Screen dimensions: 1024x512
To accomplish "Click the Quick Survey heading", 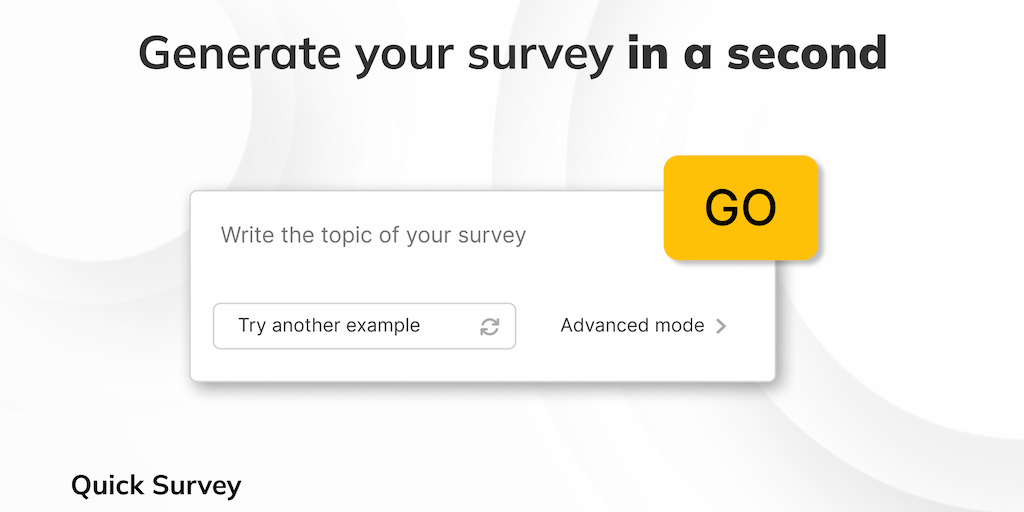I will point(156,486).
